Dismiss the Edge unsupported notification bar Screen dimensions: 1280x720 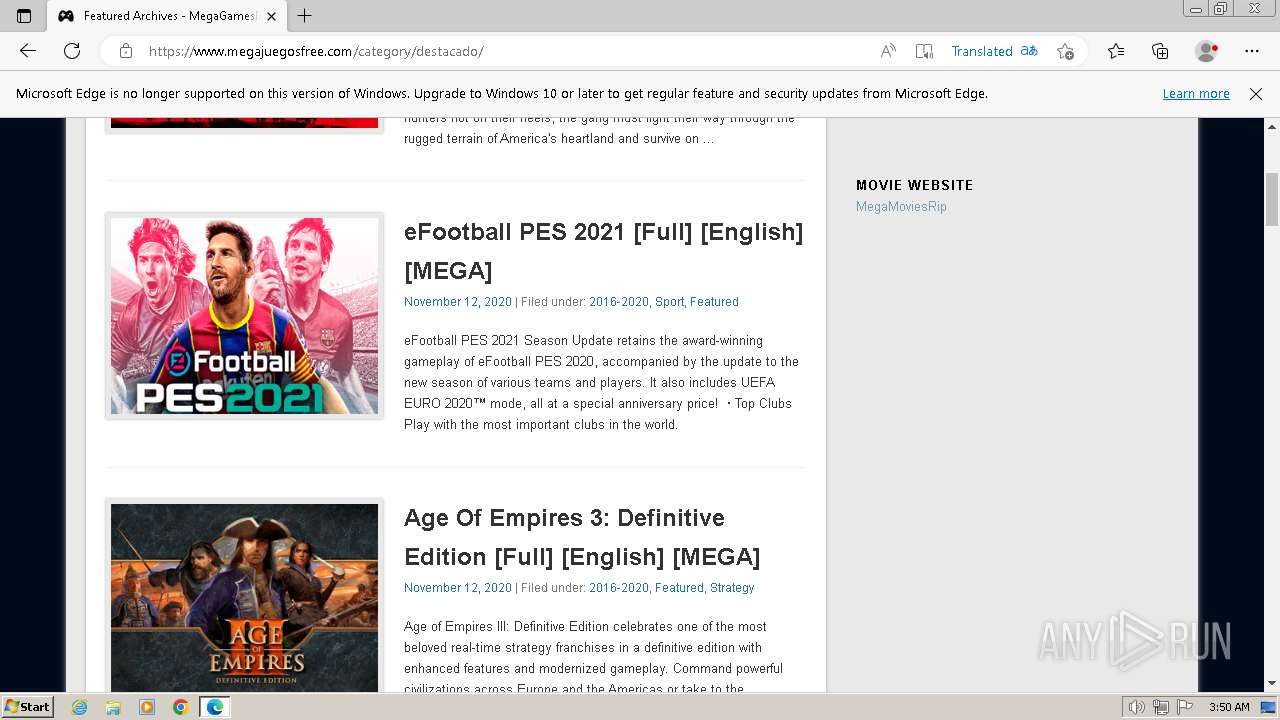[1256, 94]
